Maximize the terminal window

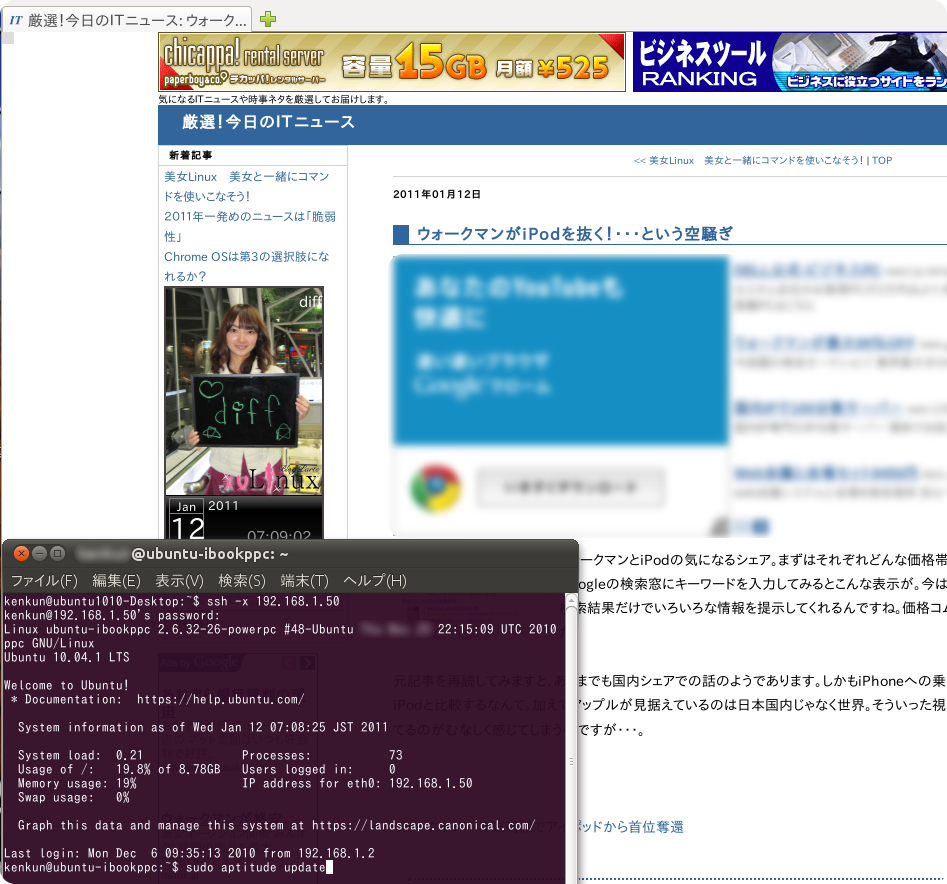57,553
